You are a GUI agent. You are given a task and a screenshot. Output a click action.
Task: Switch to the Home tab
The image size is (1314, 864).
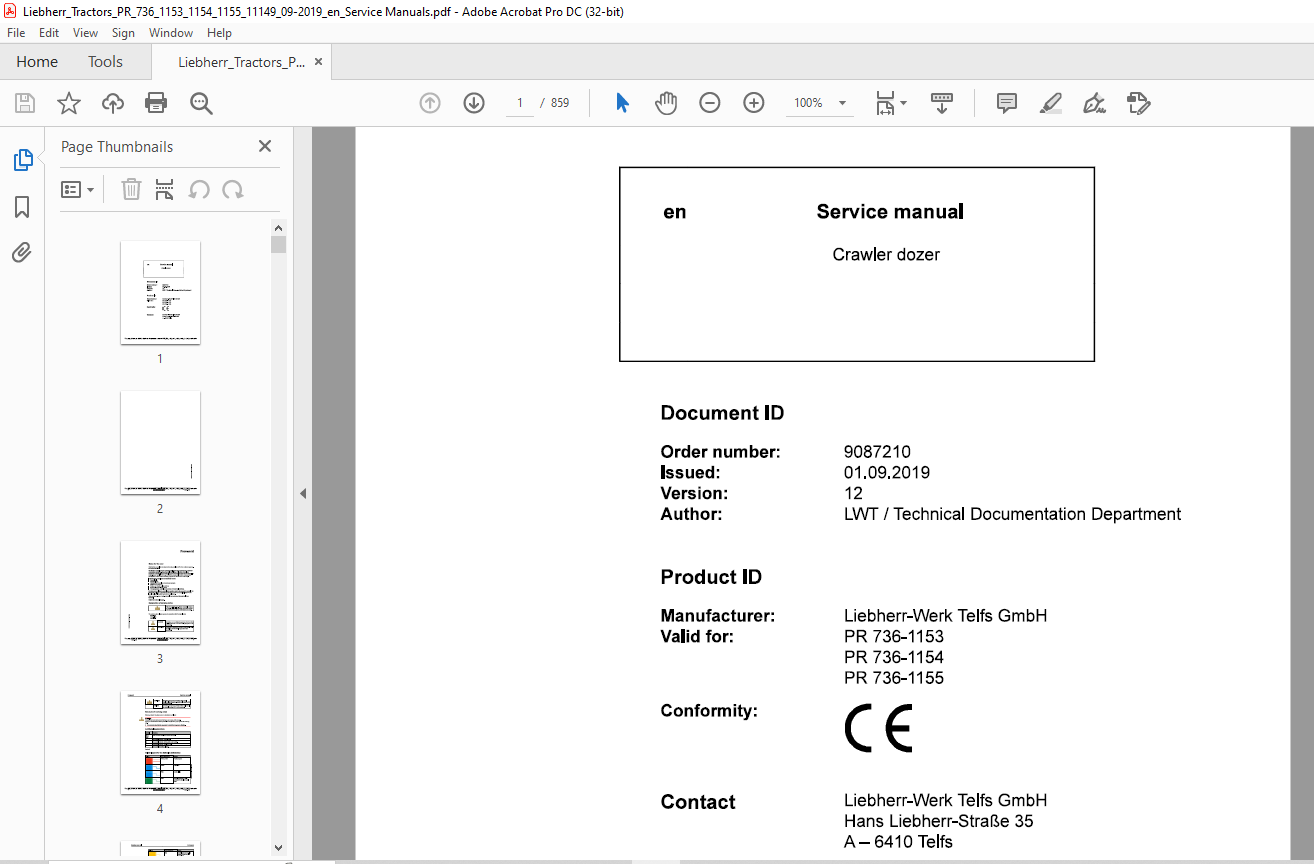click(x=37, y=62)
